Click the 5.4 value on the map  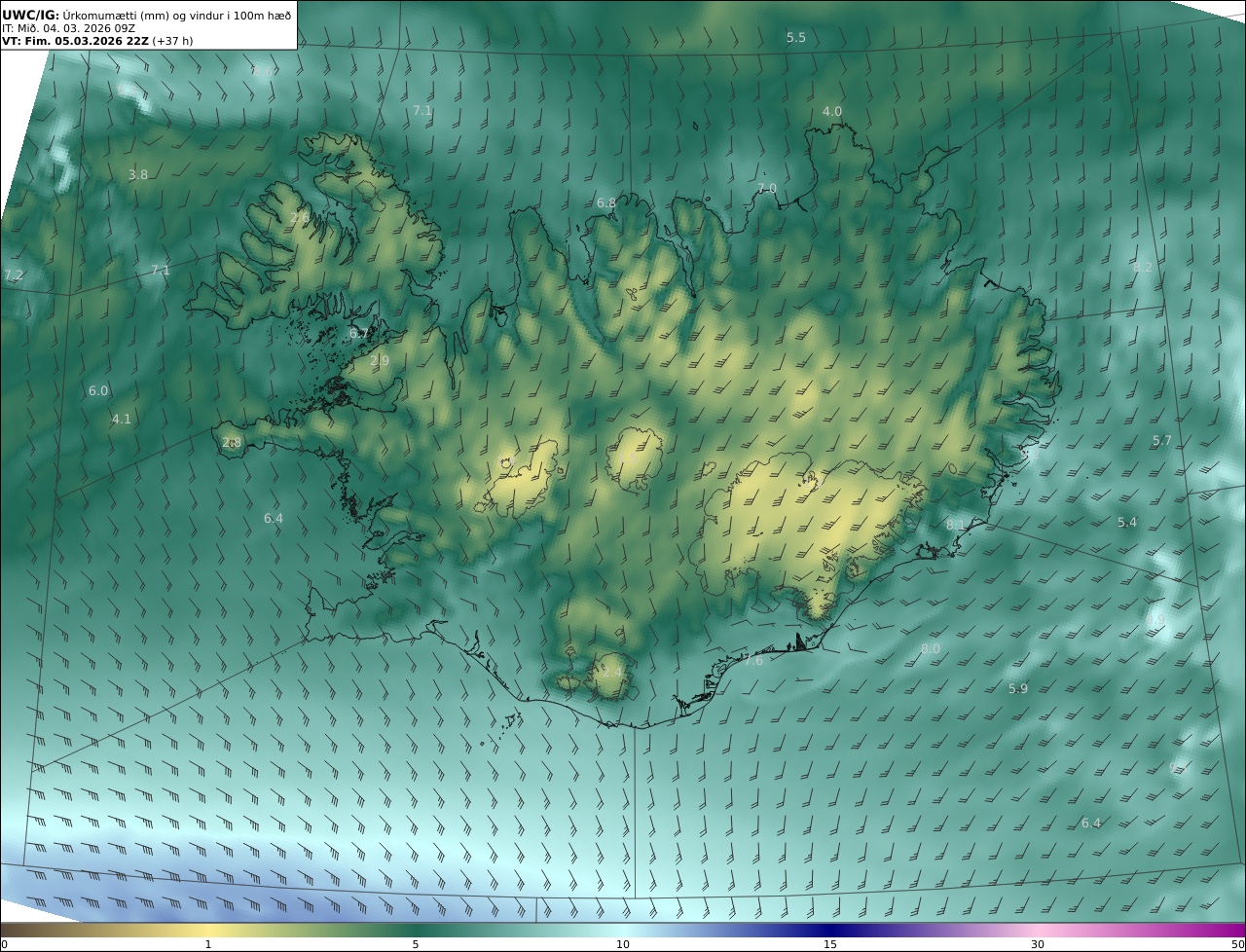pos(1127,522)
